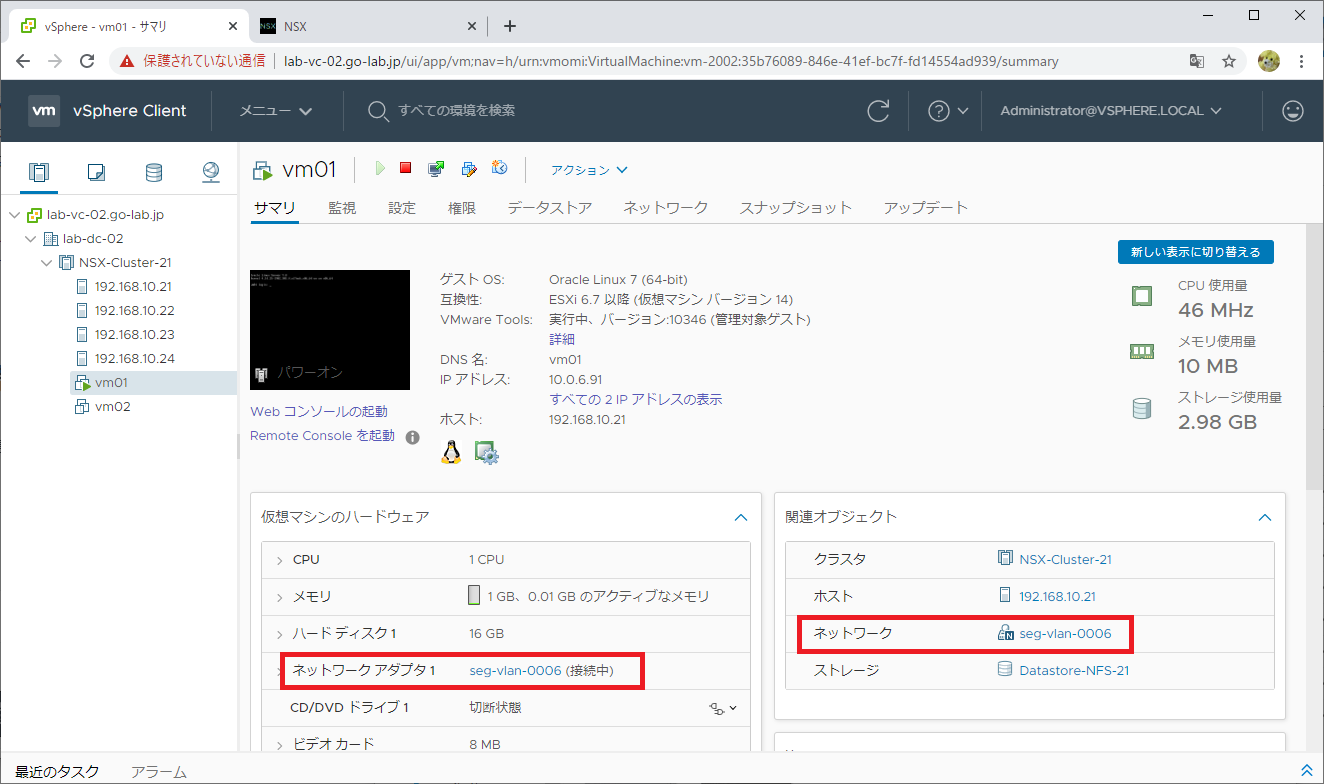The image size is (1324, 784).
Task: Click the insecure connection warning icon
Action: pyautogui.click(x=127, y=61)
